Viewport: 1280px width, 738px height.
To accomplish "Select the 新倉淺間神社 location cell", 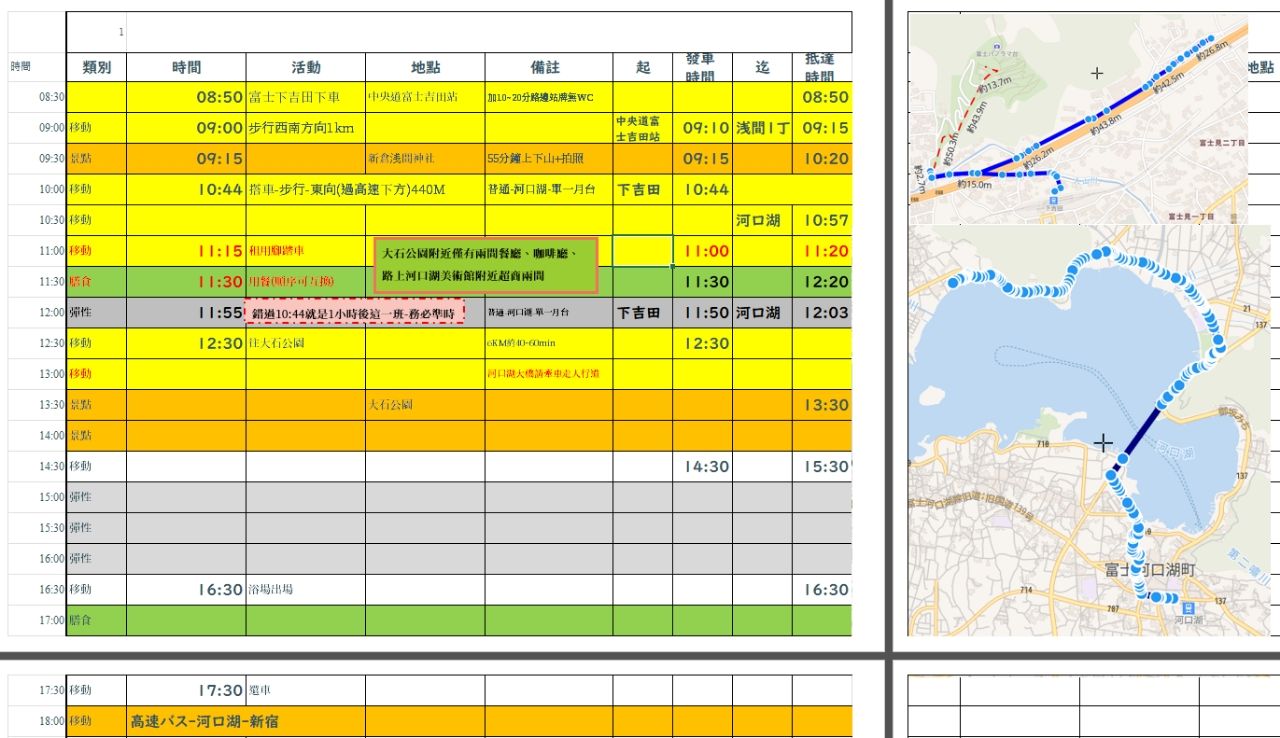I will pyautogui.click(x=425, y=159).
